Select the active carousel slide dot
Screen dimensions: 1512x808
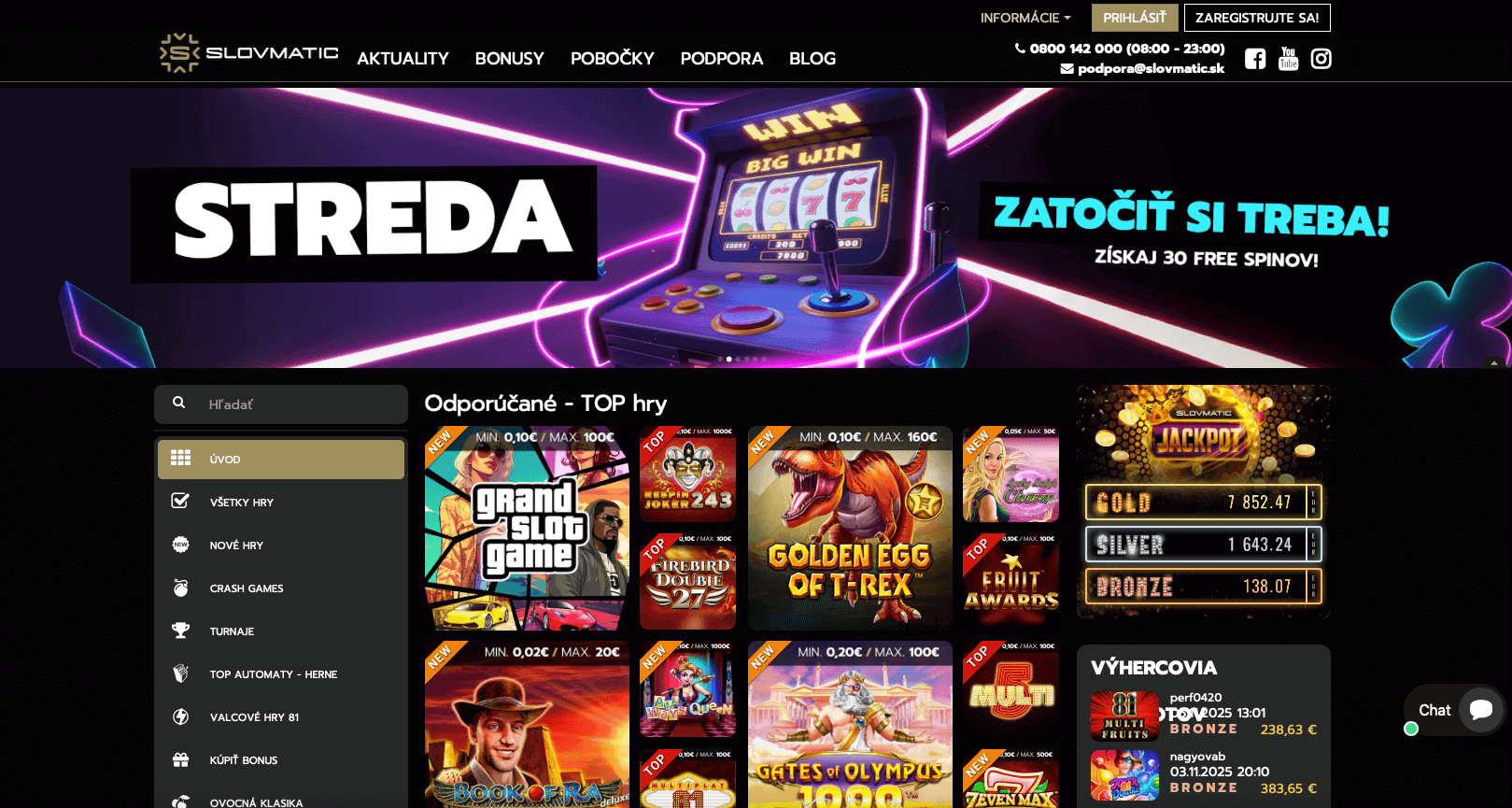pos(728,359)
